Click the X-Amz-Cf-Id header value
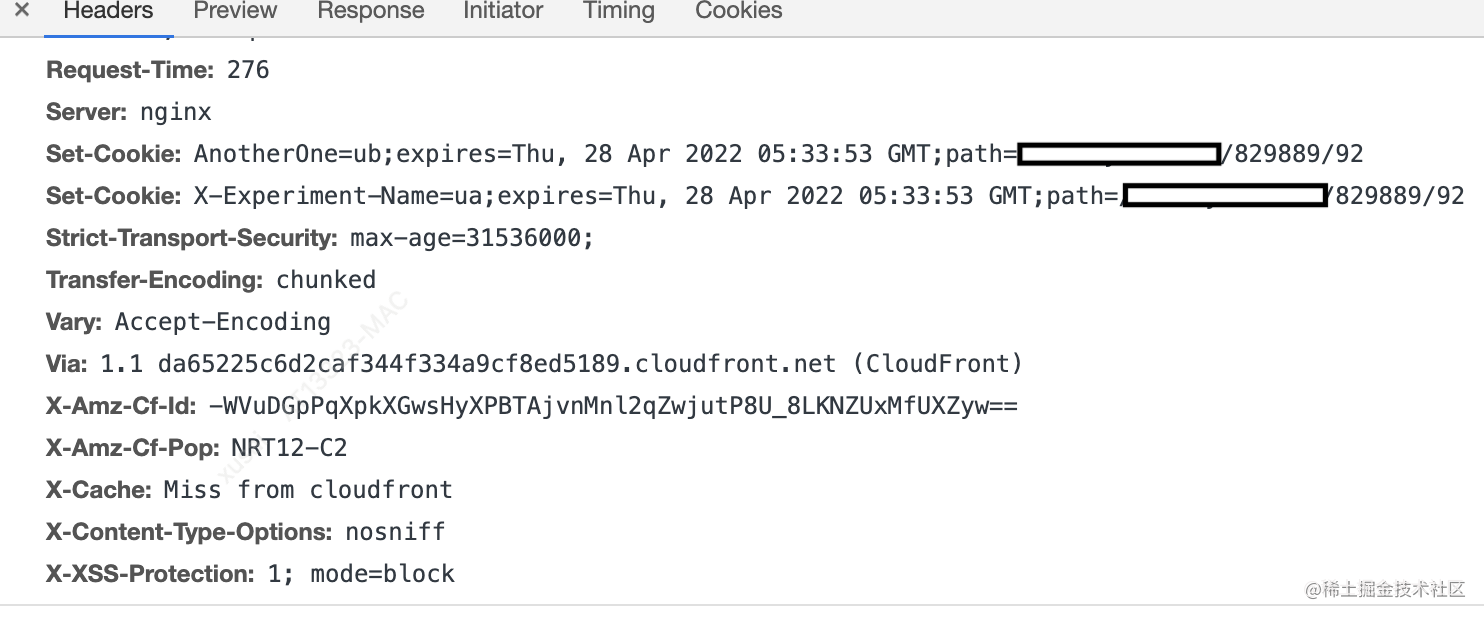 pyautogui.click(x=613, y=406)
